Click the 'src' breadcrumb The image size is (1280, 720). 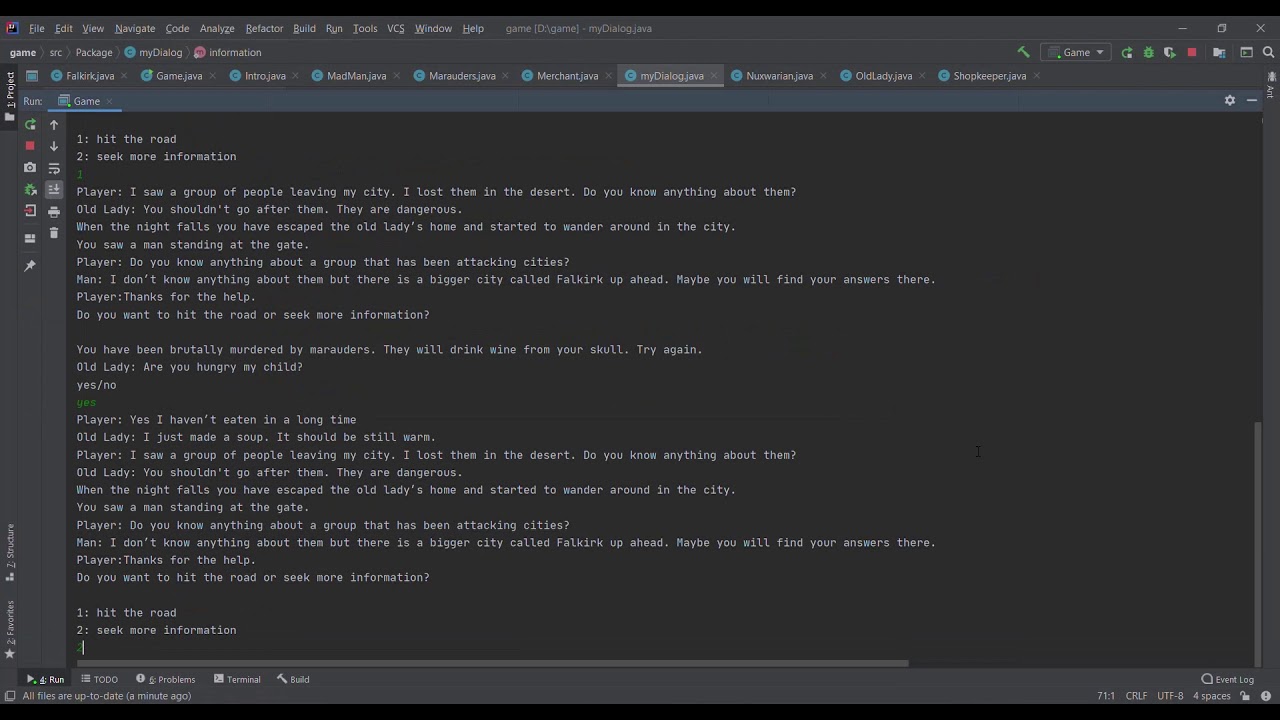tap(56, 52)
